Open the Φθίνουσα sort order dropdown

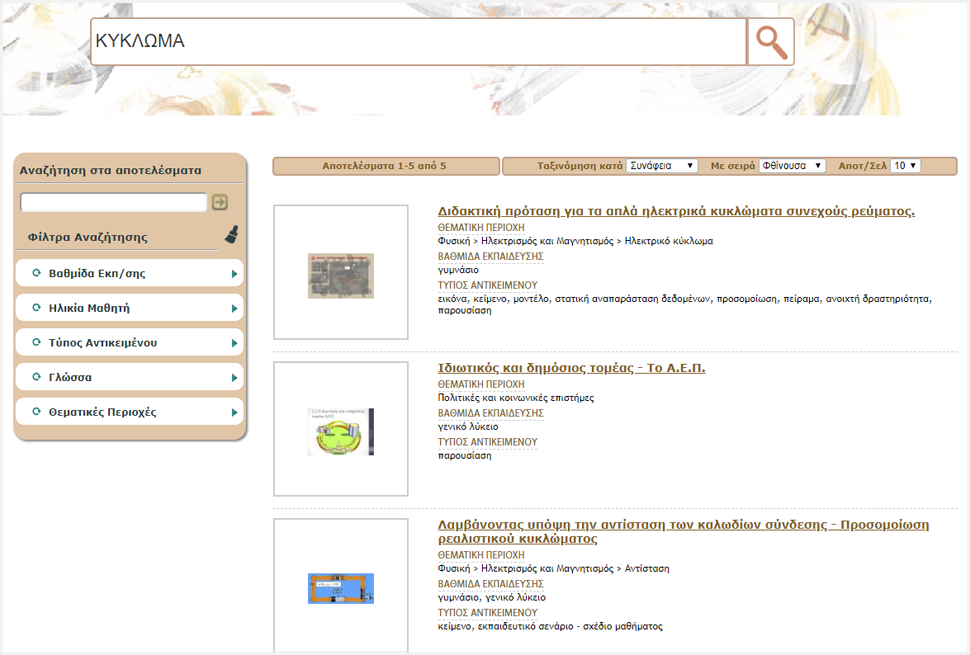pos(792,166)
